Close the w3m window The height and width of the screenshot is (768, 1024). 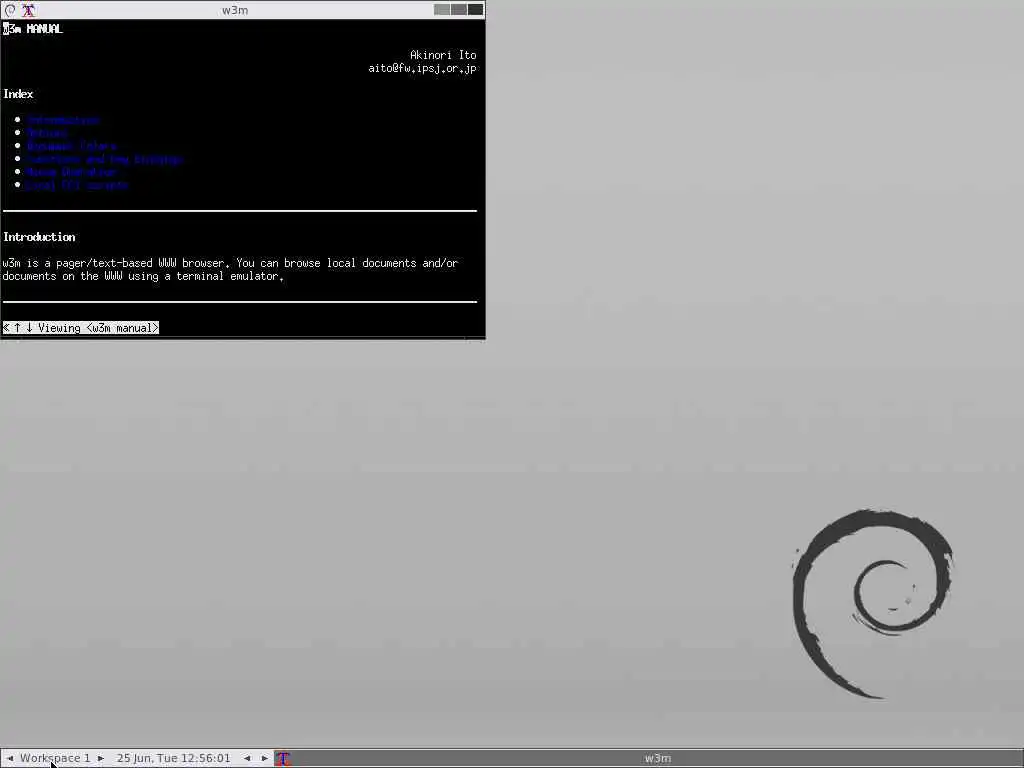click(475, 10)
